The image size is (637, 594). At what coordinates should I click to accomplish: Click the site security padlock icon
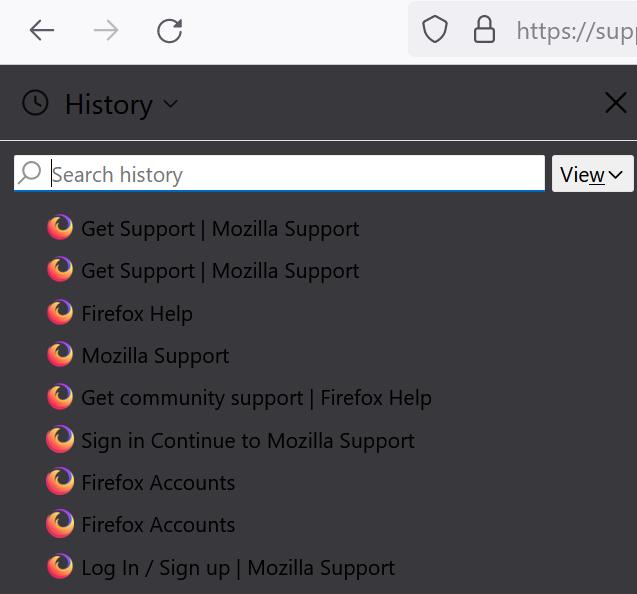[484, 29]
